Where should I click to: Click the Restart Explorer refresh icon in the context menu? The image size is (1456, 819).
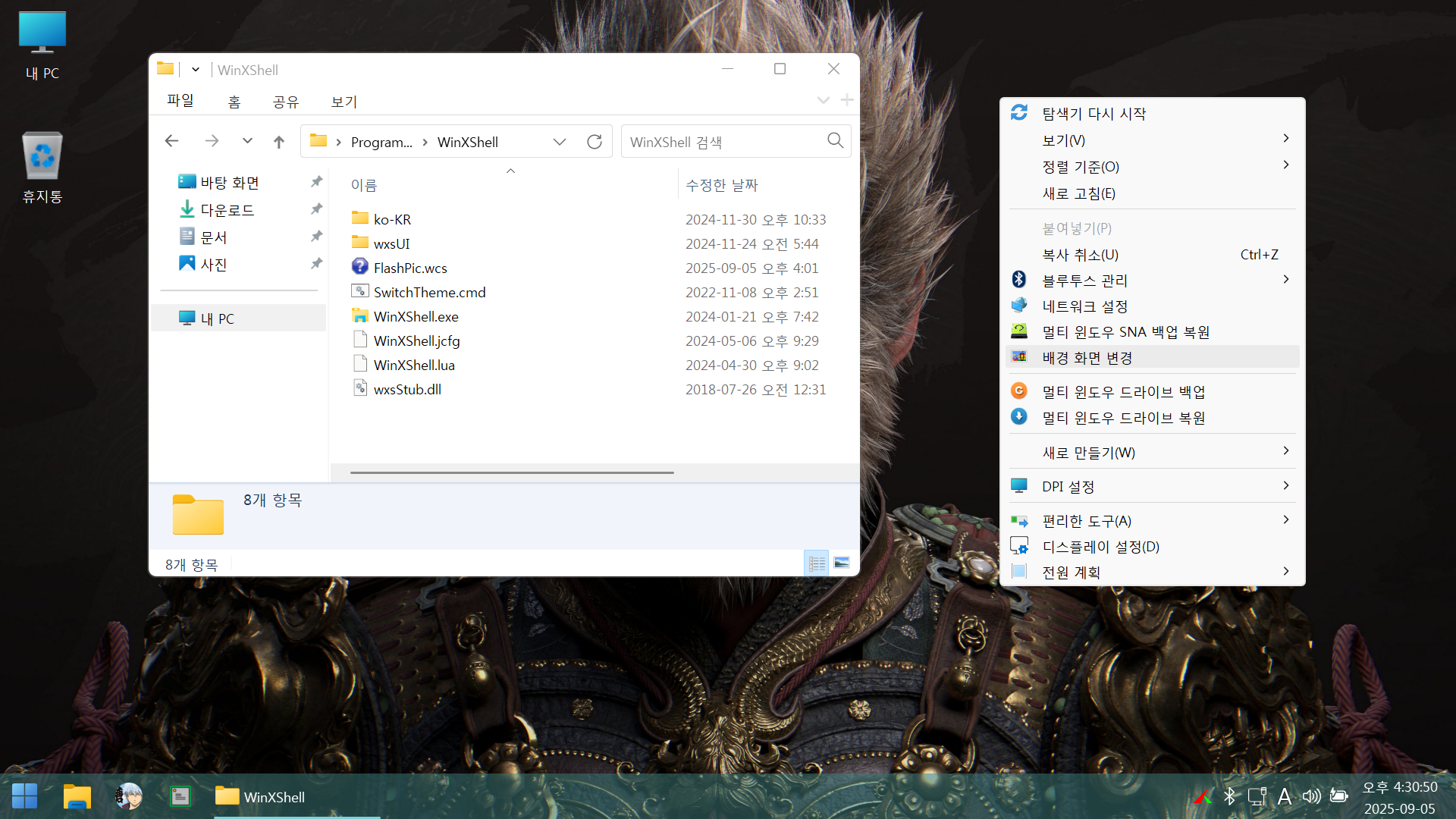point(1019,113)
